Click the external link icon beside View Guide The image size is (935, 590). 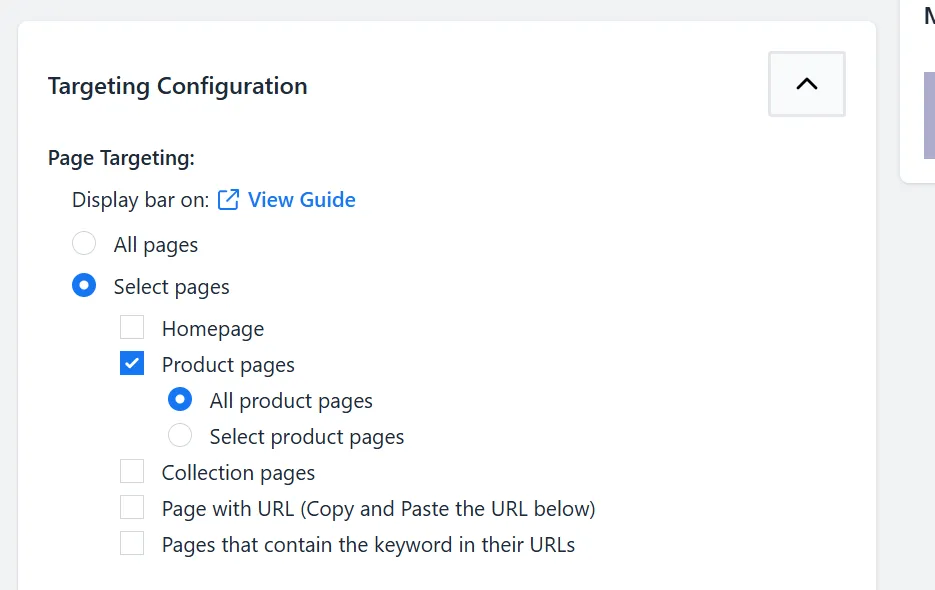(228, 200)
